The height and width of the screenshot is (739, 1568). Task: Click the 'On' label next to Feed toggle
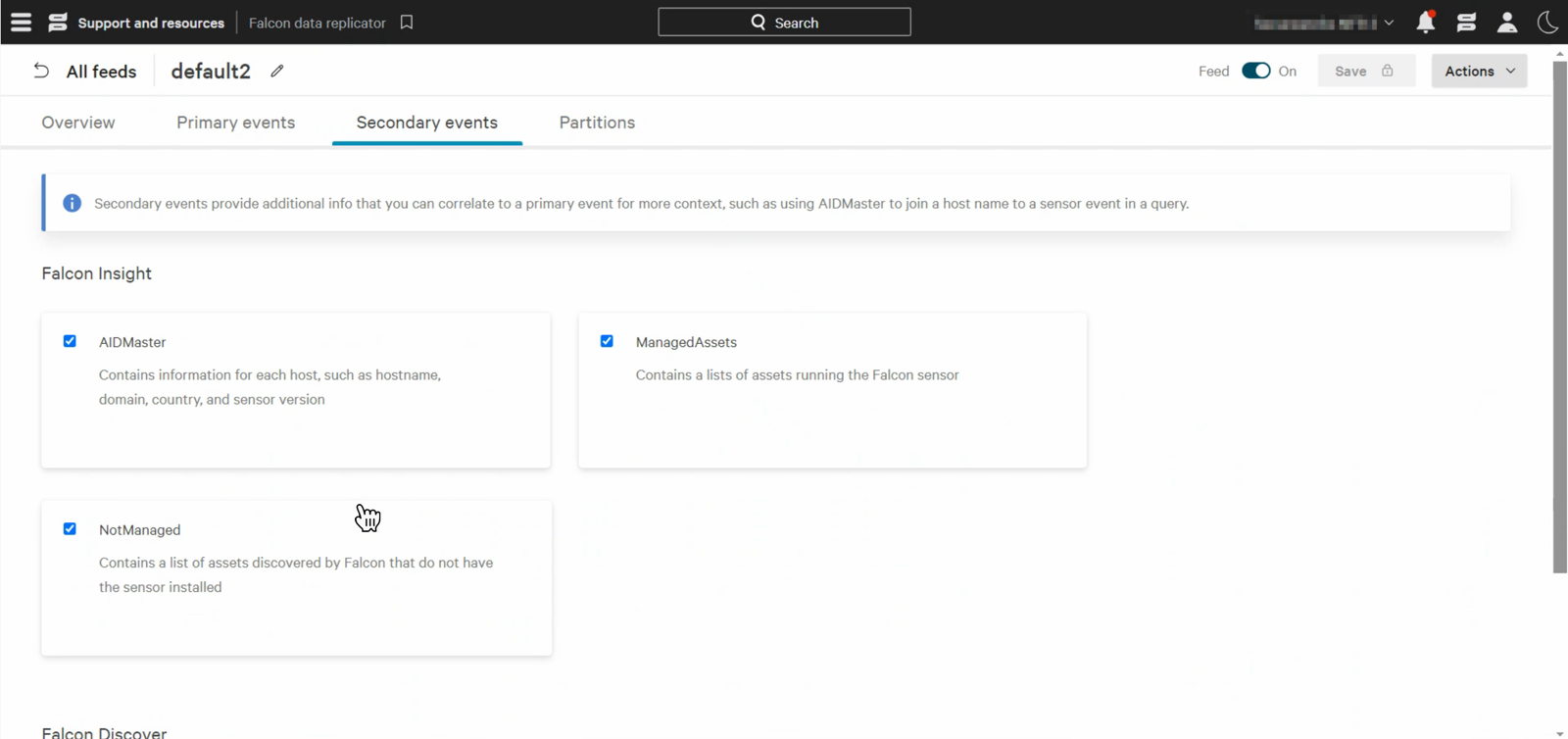click(1287, 71)
